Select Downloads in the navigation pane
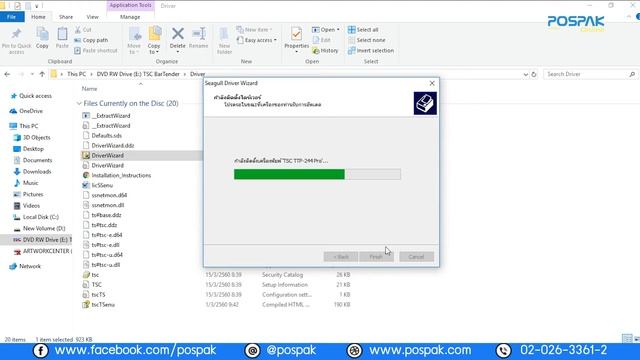 (37, 172)
